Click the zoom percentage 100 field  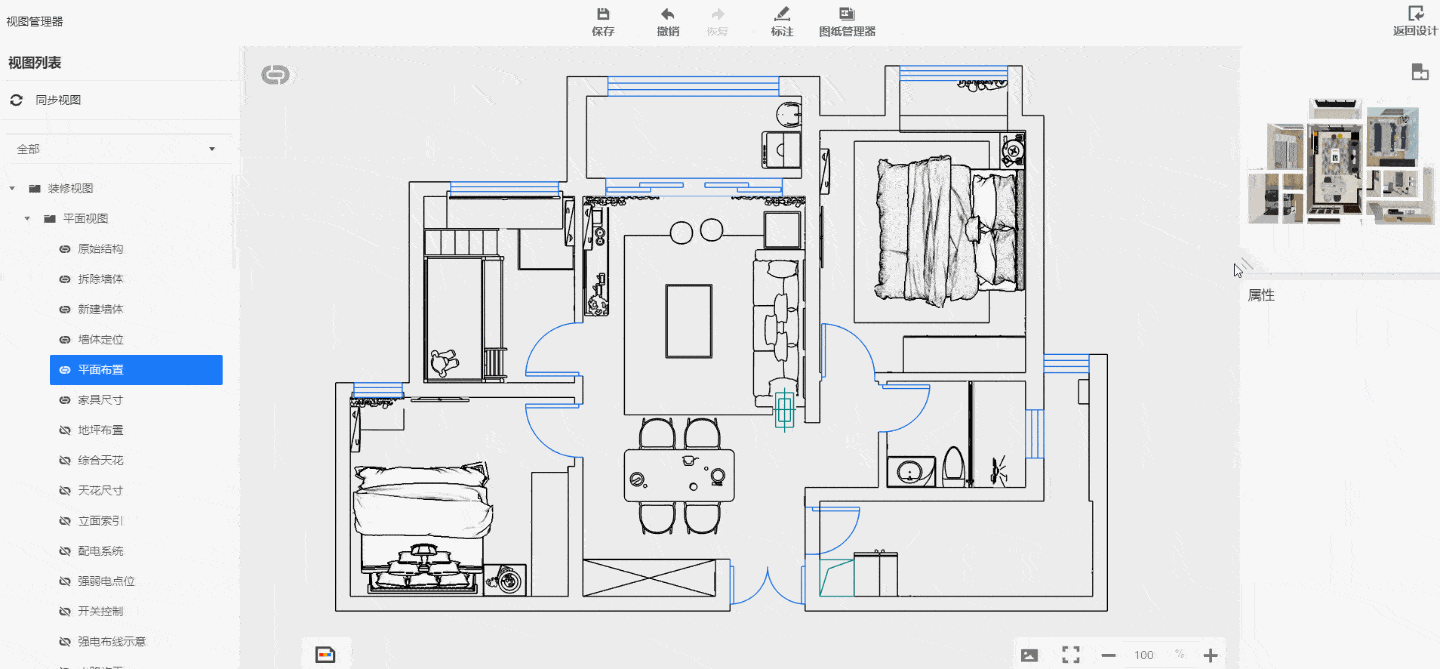[1143, 655]
